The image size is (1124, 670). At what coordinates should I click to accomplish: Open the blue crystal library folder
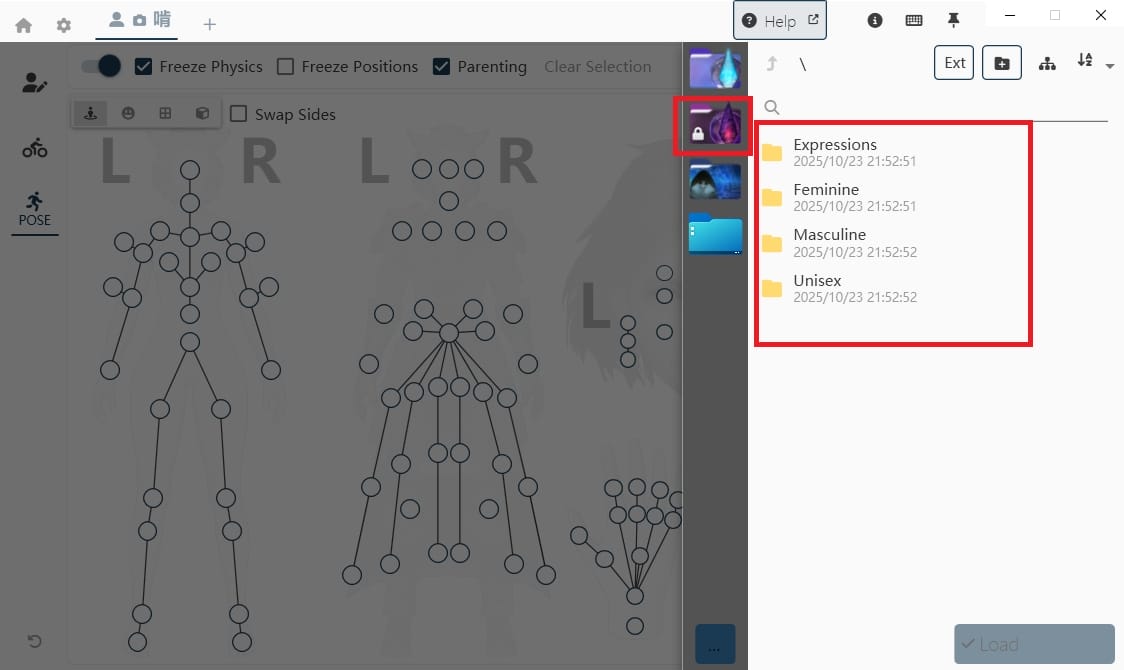(715, 68)
